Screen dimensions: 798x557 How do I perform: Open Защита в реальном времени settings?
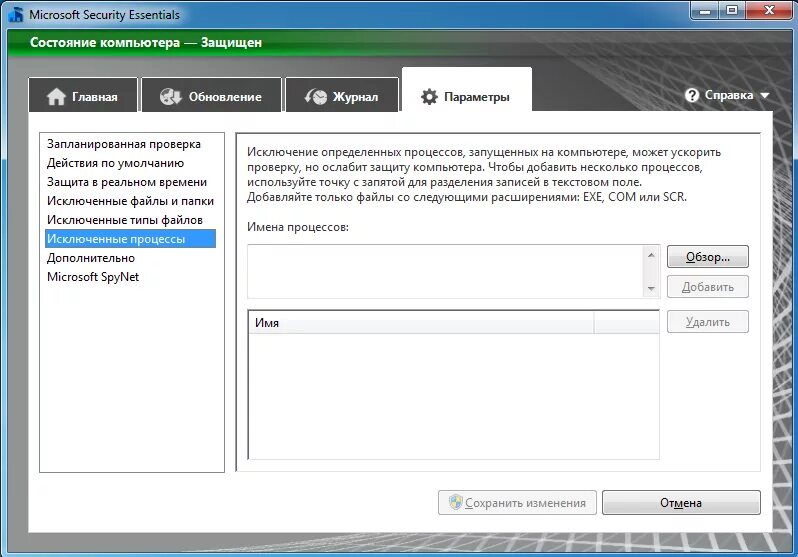[130, 182]
